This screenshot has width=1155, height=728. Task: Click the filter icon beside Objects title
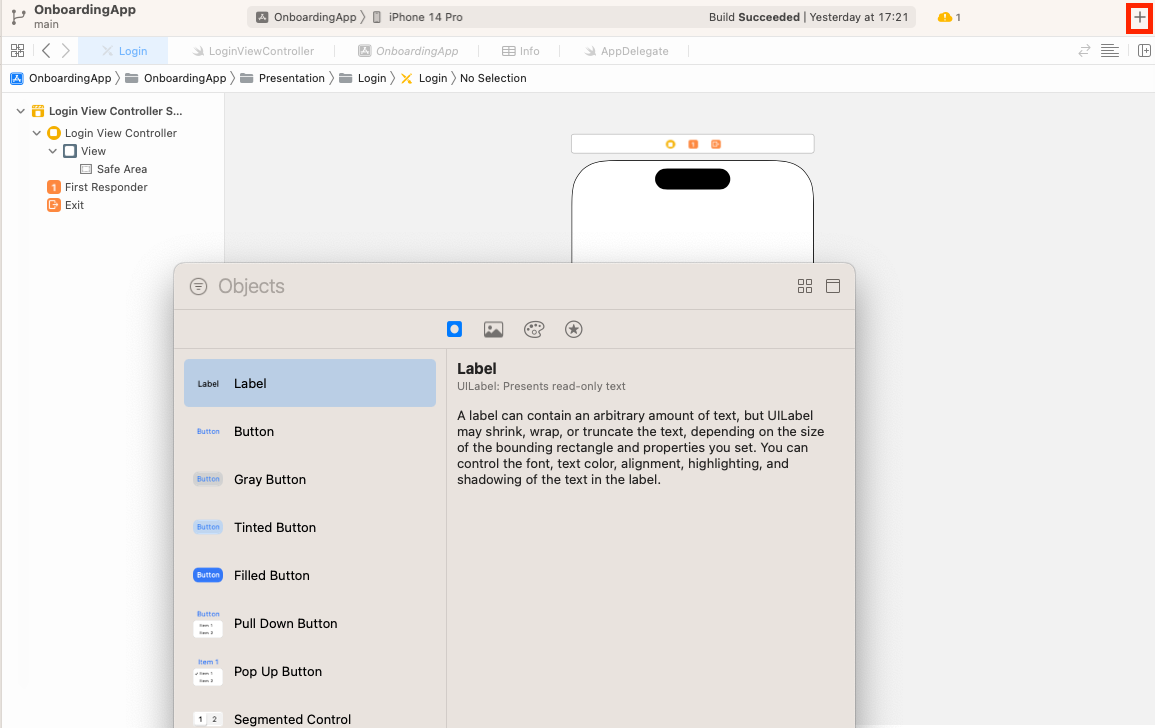click(198, 285)
